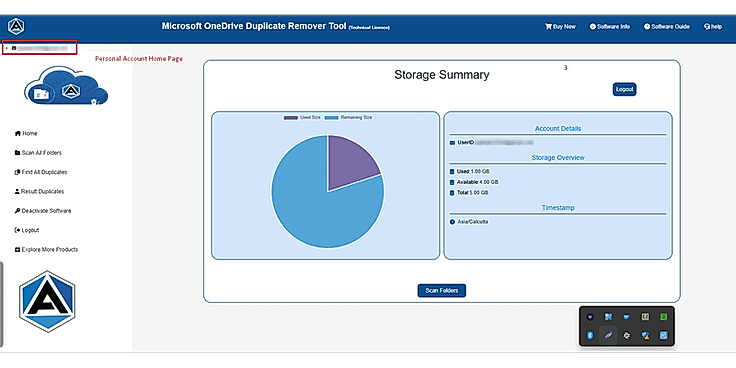Toggle the Remaining Size legend swatch
The height and width of the screenshot is (368, 736).
pyautogui.click(x=332, y=117)
